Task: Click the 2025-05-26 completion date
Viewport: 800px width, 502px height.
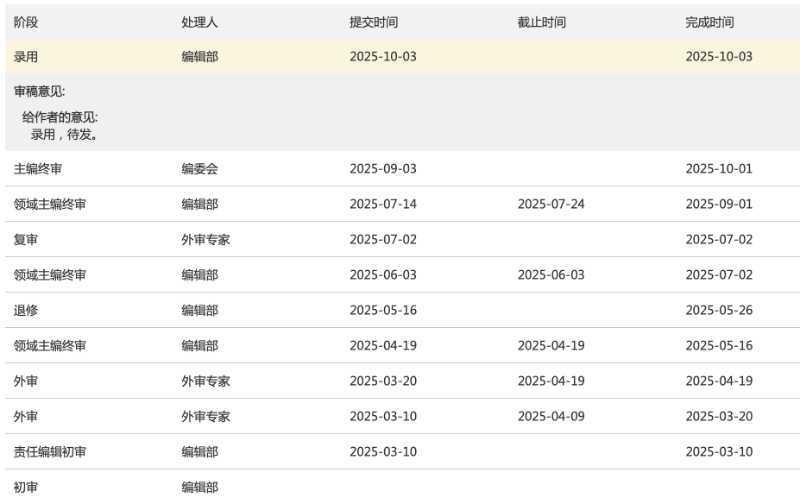Action: pyautogui.click(x=718, y=310)
